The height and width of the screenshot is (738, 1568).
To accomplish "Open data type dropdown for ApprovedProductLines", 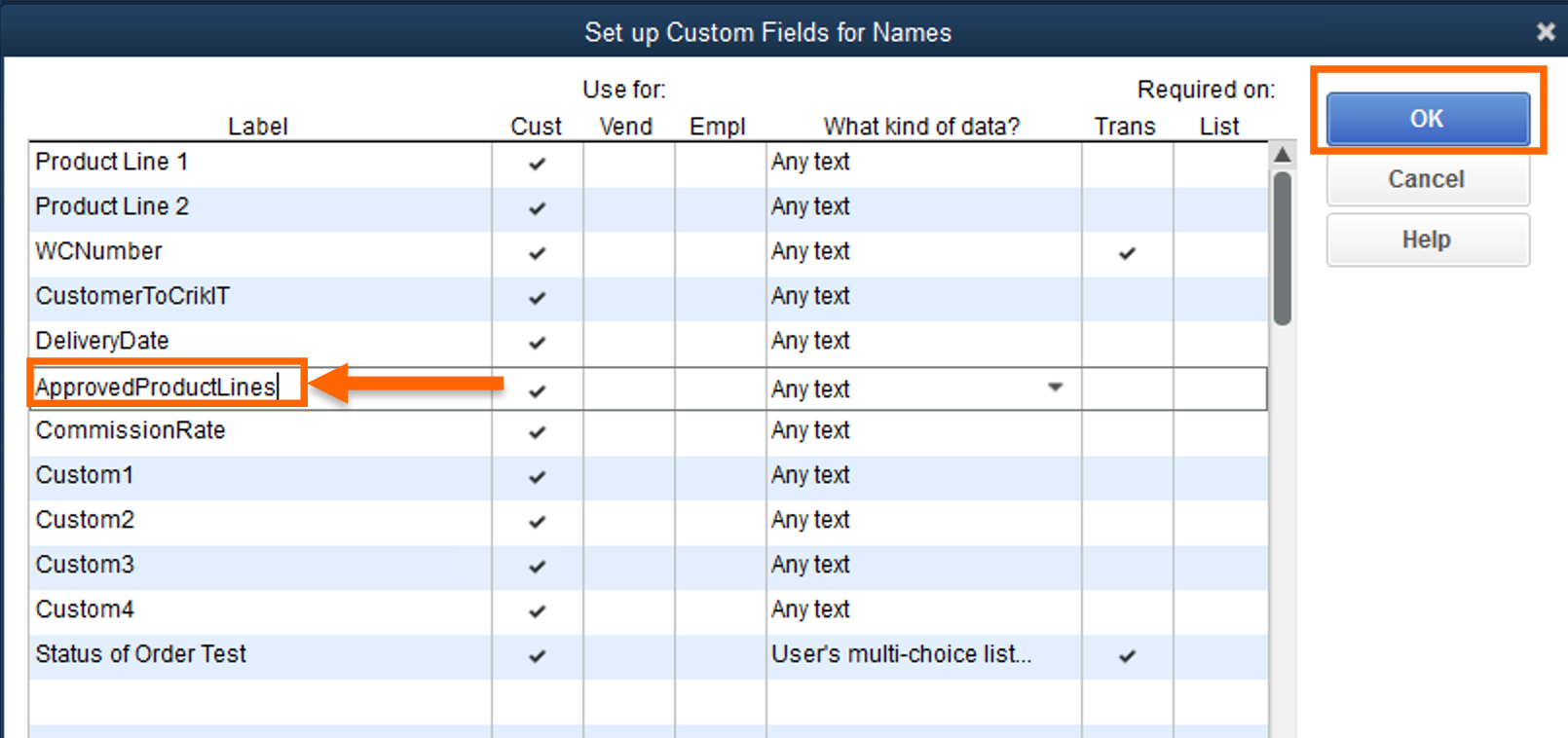I will pos(1055,387).
